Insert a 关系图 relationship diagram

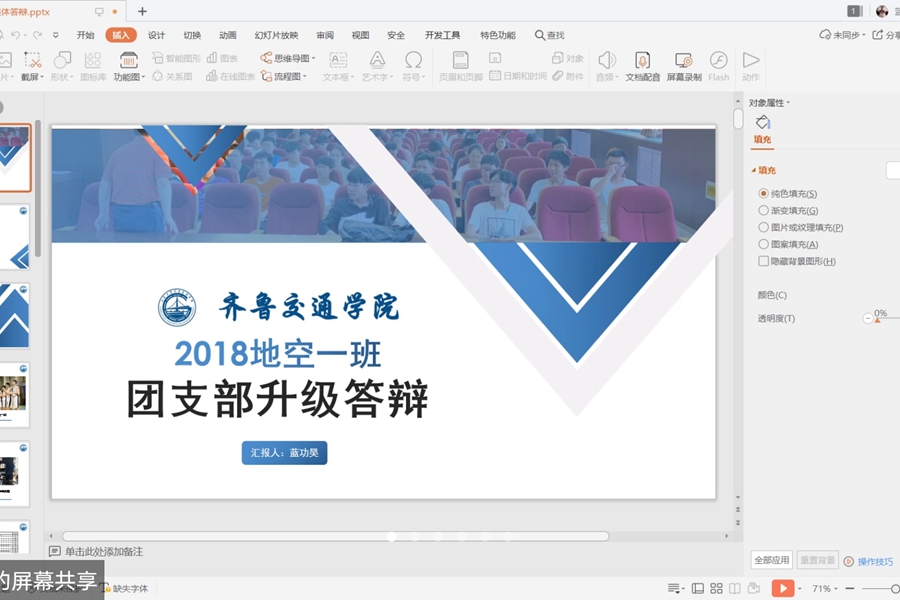click(172, 76)
